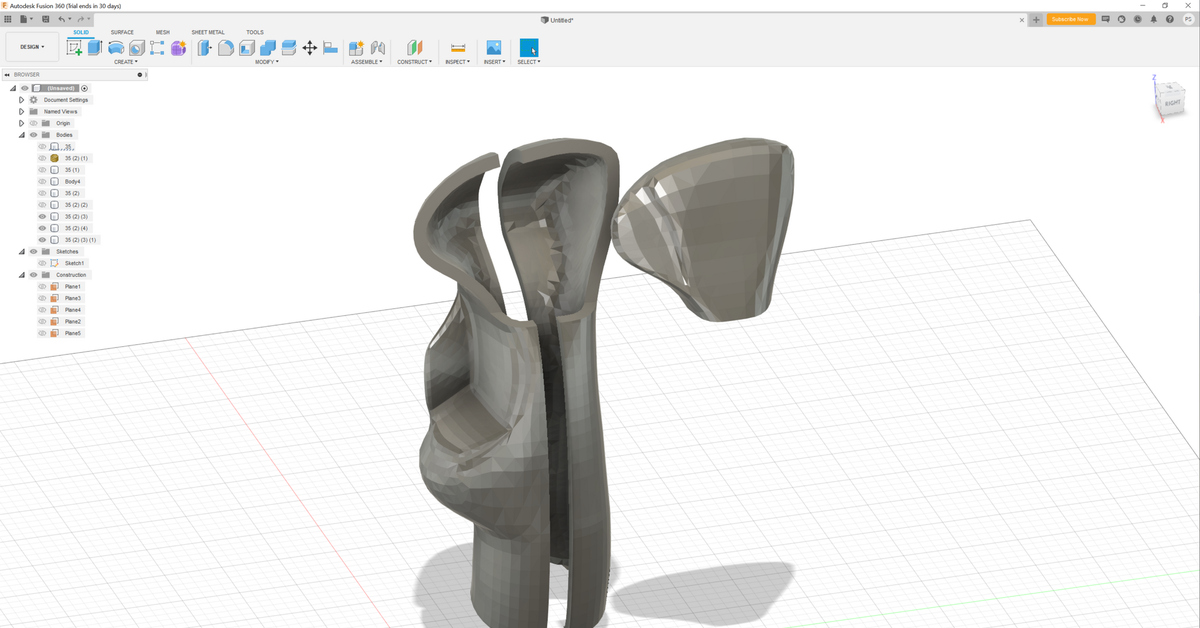Click the Insert image icon

pyautogui.click(x=493, y=47)
